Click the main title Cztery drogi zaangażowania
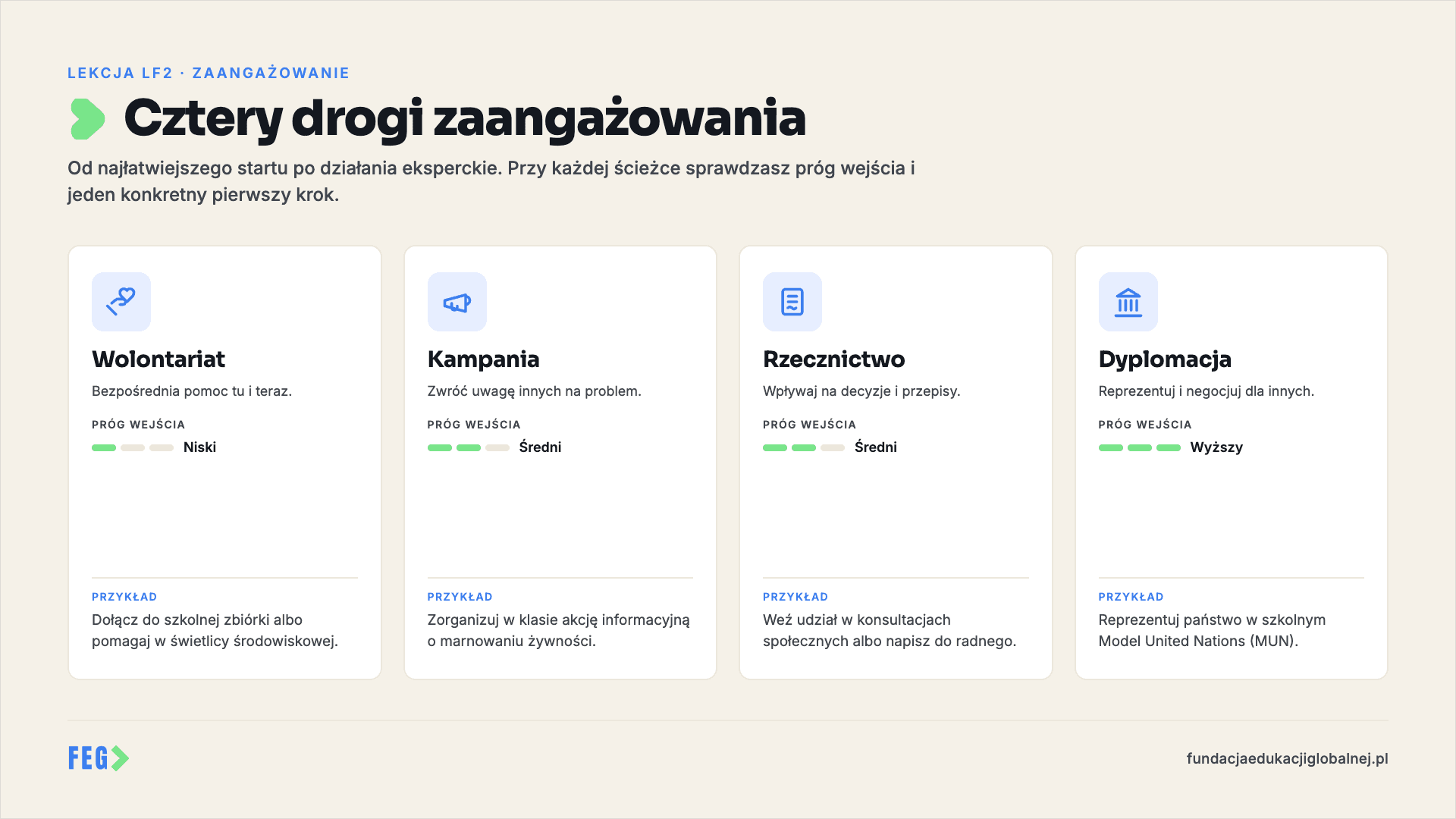1456x819 pixels. [x=465, y=118]
